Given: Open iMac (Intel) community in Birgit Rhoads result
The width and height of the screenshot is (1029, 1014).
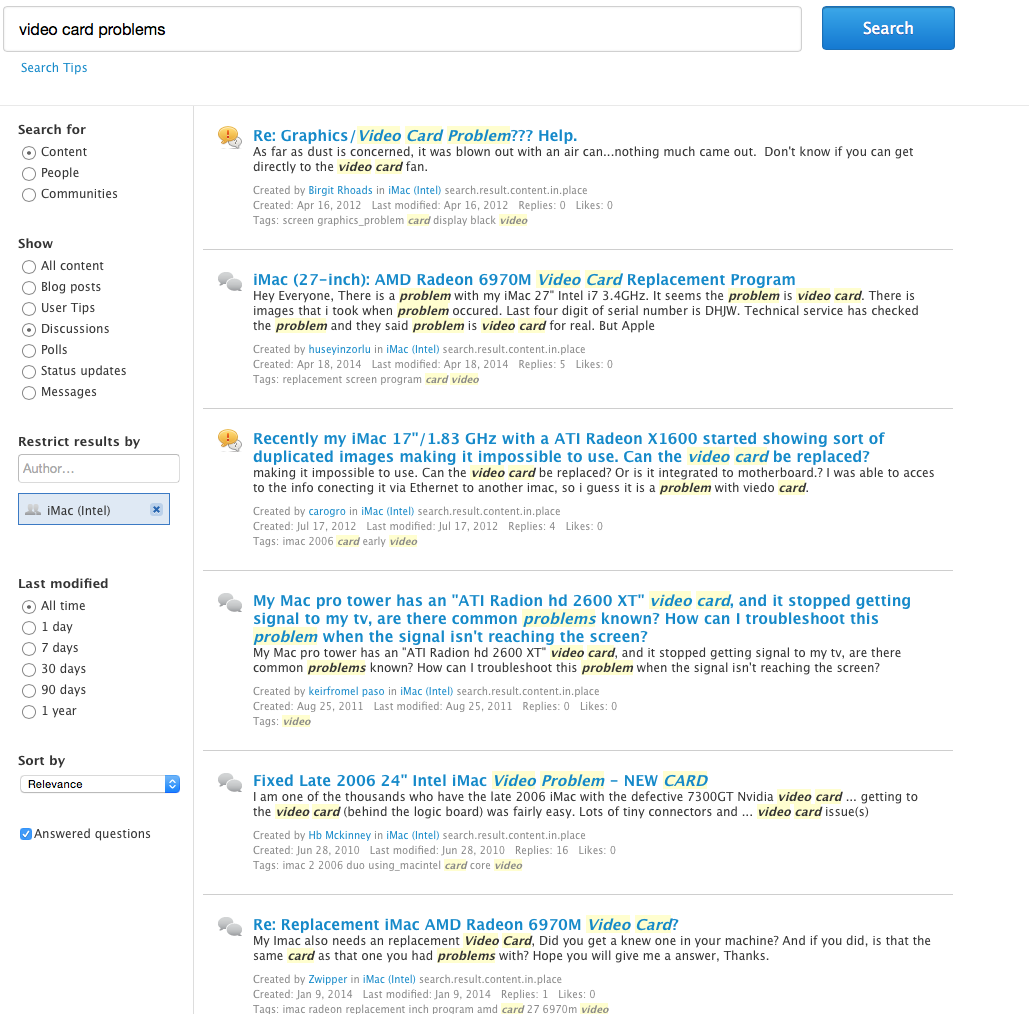Looking at the screenshot, I should click(x=414, y=190).
